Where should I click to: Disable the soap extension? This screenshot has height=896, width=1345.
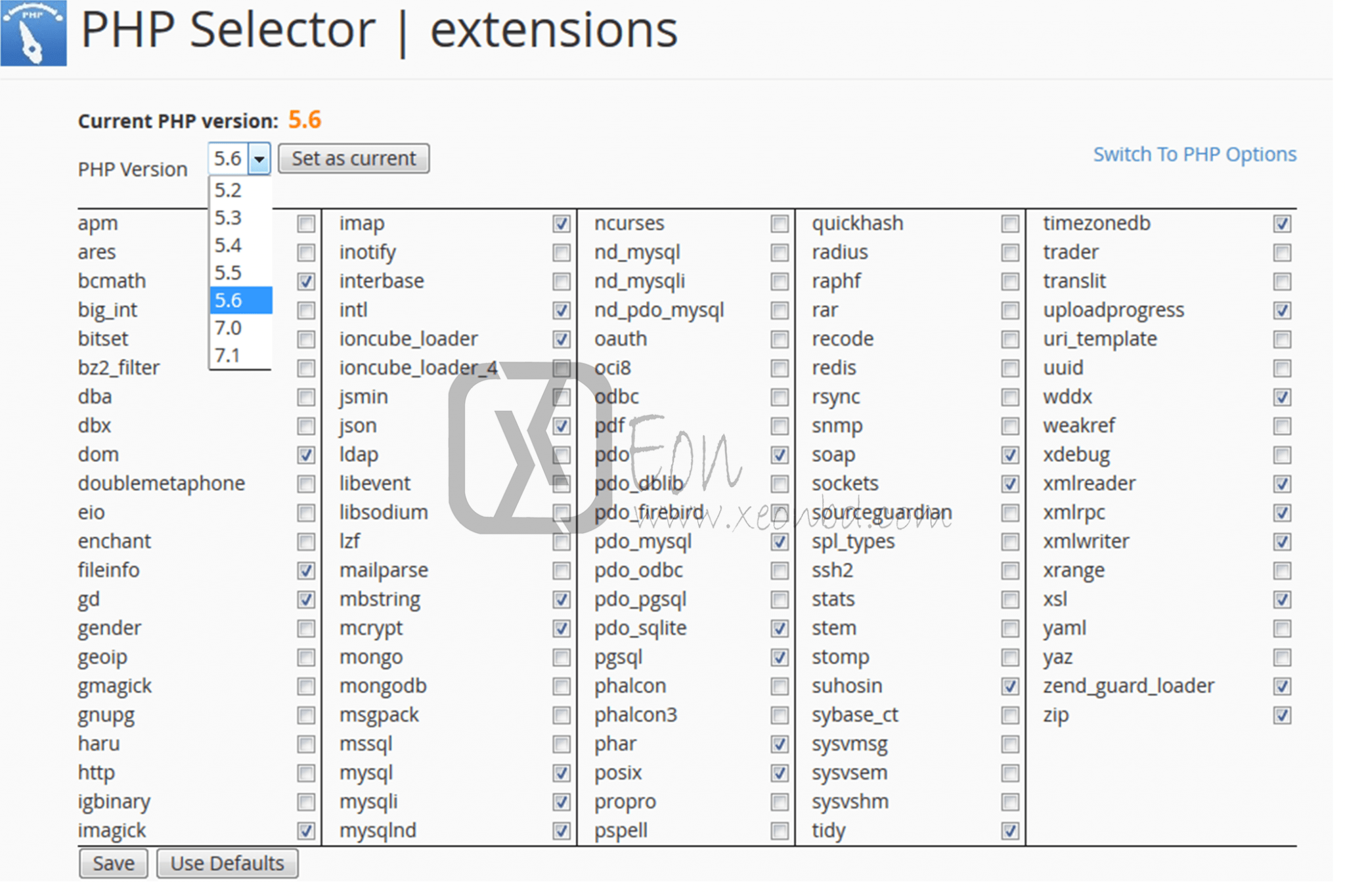tap(1009, 454)
